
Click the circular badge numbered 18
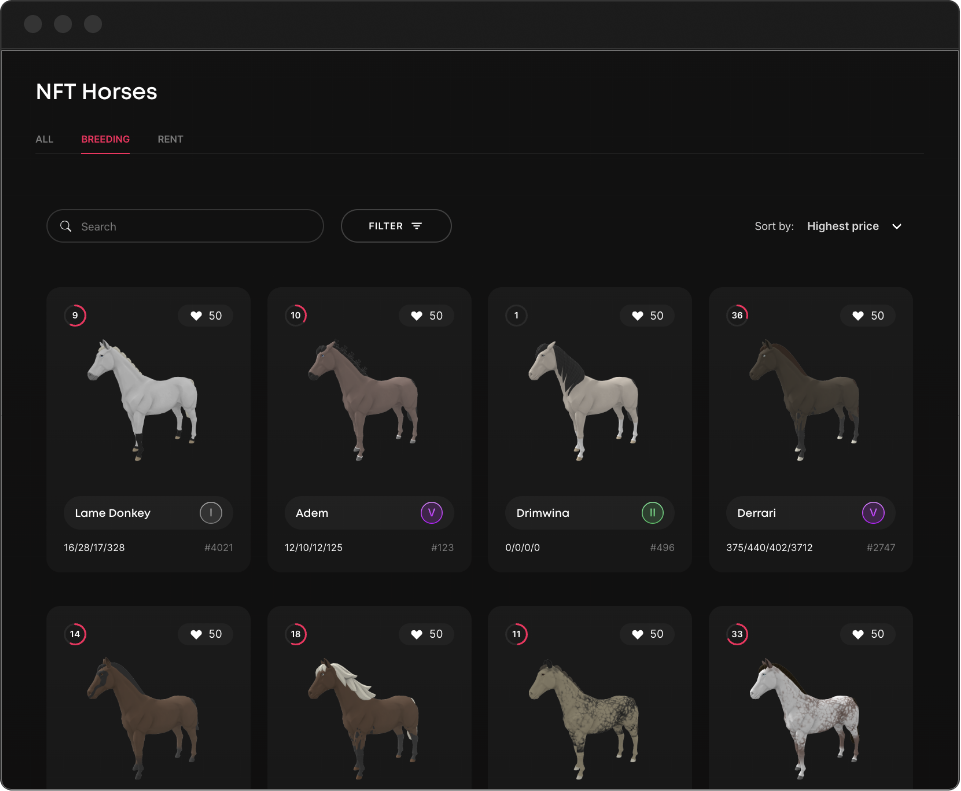click(295, 634)
